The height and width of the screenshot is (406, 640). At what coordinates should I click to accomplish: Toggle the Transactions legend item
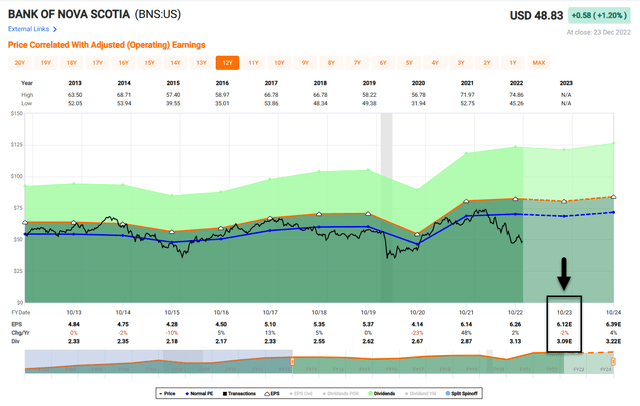(239, 393)
